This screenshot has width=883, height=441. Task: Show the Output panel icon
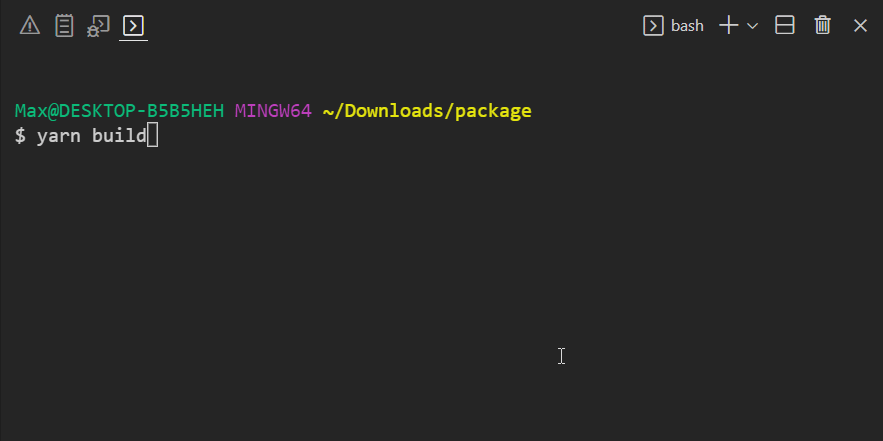pyautogui.click(x=64, y=26)
